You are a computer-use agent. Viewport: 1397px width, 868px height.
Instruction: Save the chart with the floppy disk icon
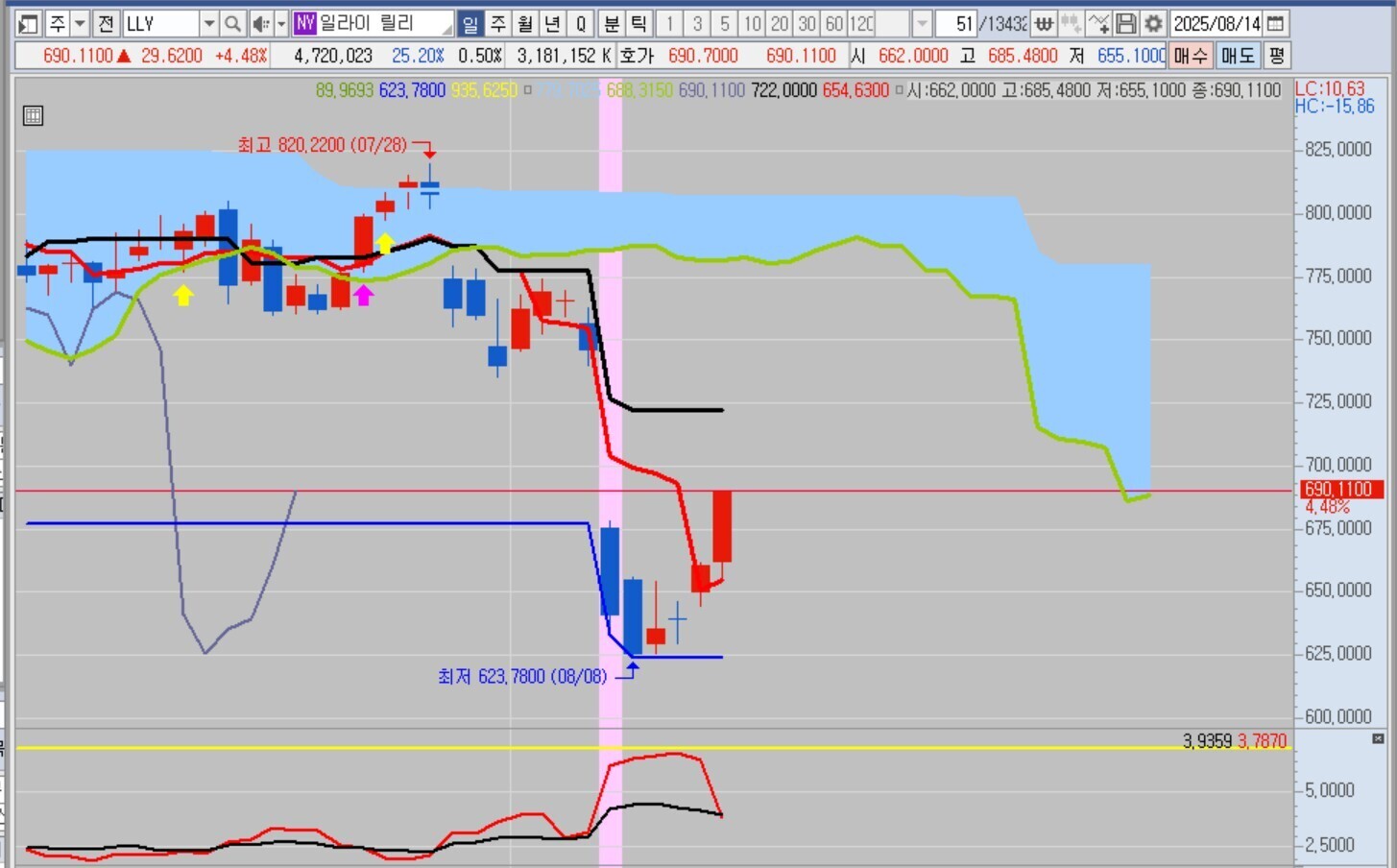coord(1126,23)
